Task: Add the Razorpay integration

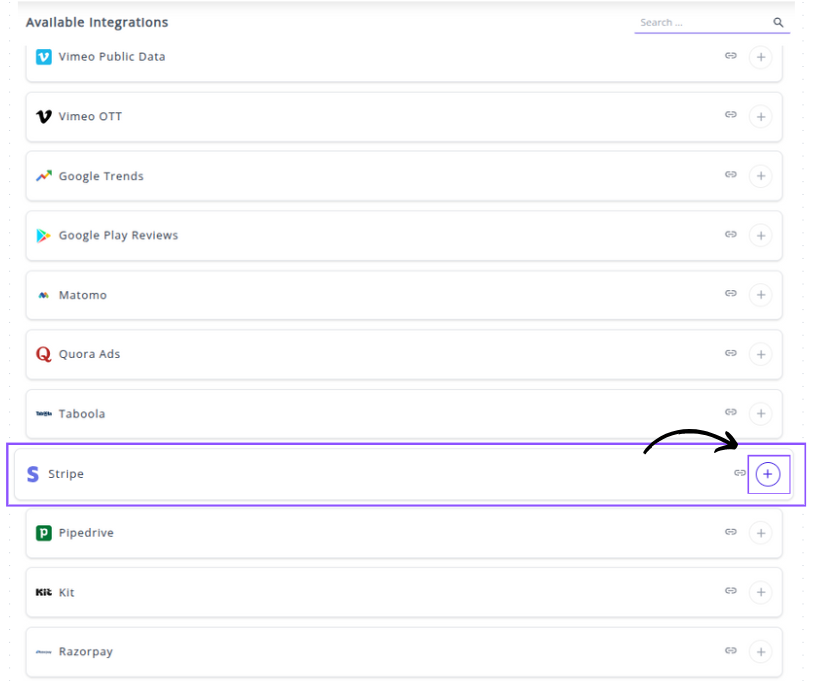Action: click(x=761, y=652)
